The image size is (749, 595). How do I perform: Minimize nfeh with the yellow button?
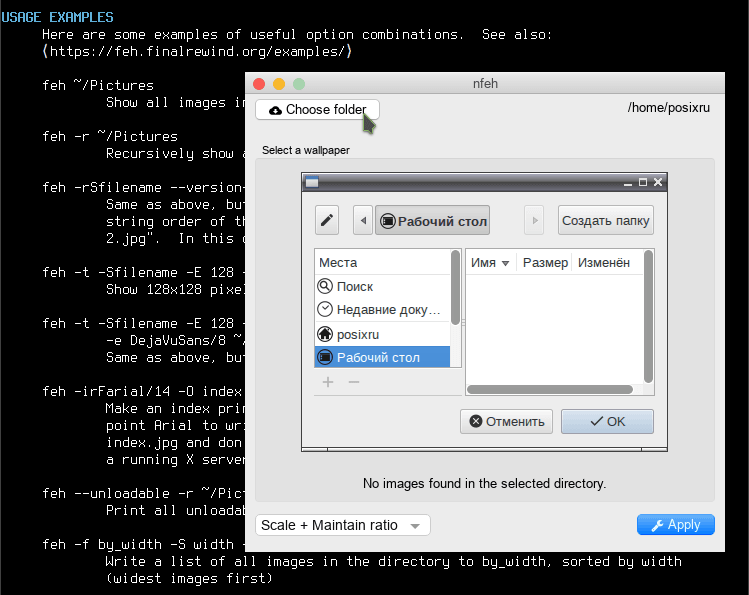pos(279,84)
